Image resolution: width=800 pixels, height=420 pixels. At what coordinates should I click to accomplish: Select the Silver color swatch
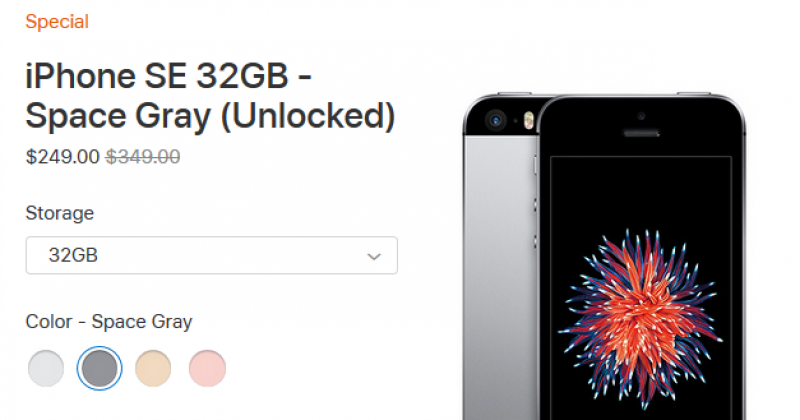click(x=46, y=368)
